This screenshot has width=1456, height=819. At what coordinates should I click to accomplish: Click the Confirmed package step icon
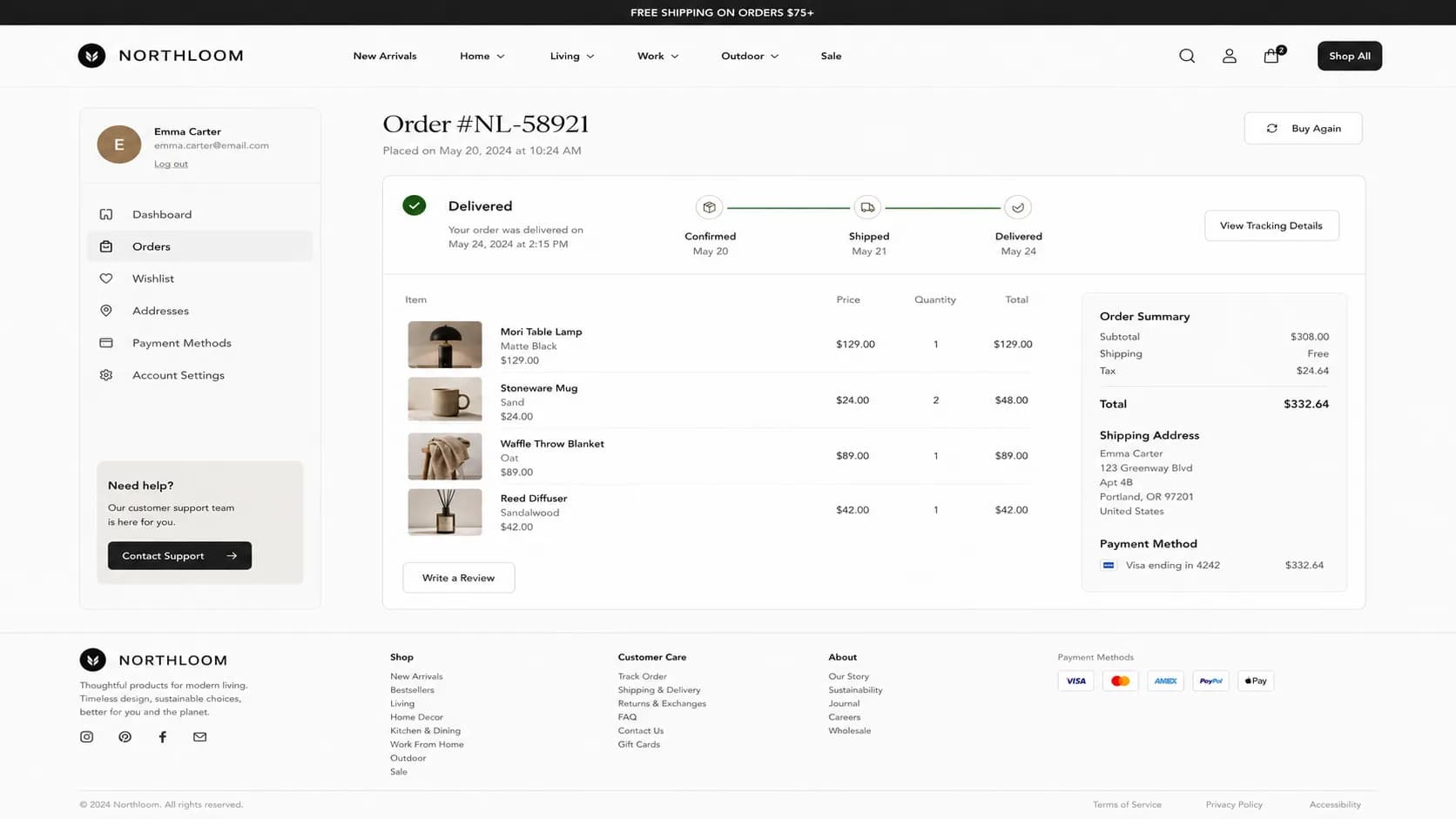pyautogui.click(x=710, y=207)
